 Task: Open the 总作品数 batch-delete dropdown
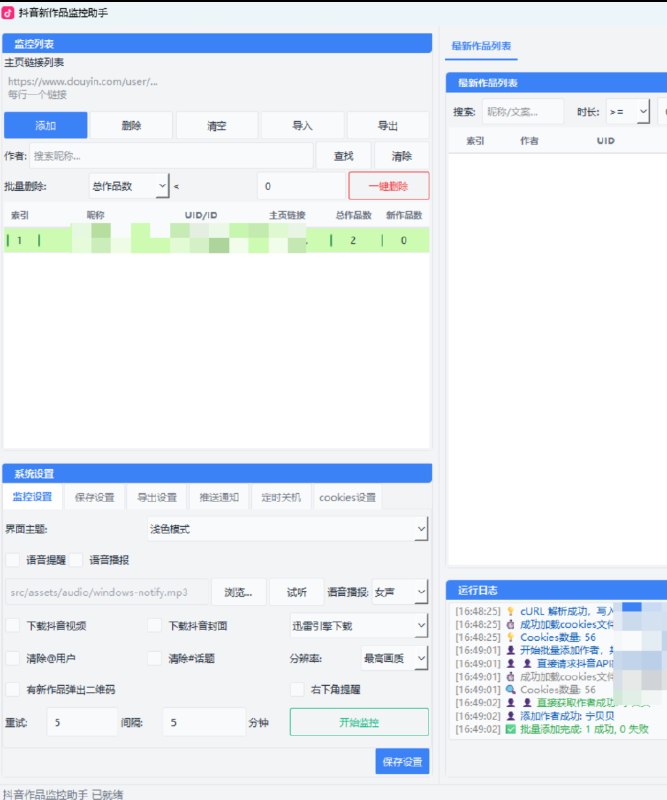click(129, 186)
